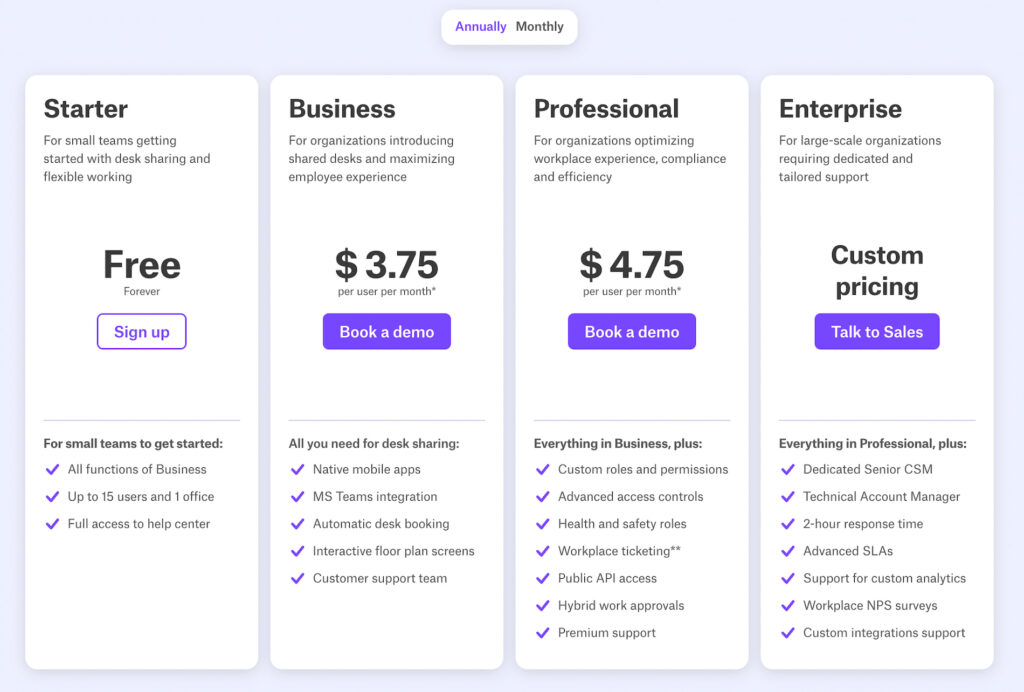This screenshot has height=692, width=1024.
Task: Toggle the checkmark beside Automatic desk booking
Action: coord(297,523)
